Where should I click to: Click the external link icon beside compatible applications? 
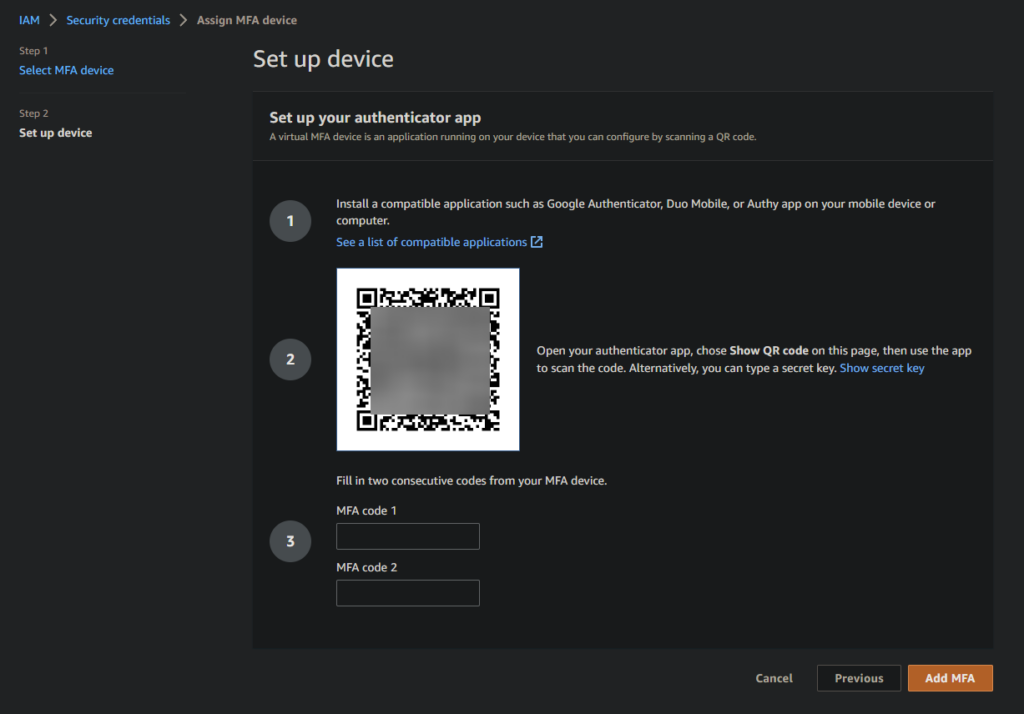(x=537, y=241)
